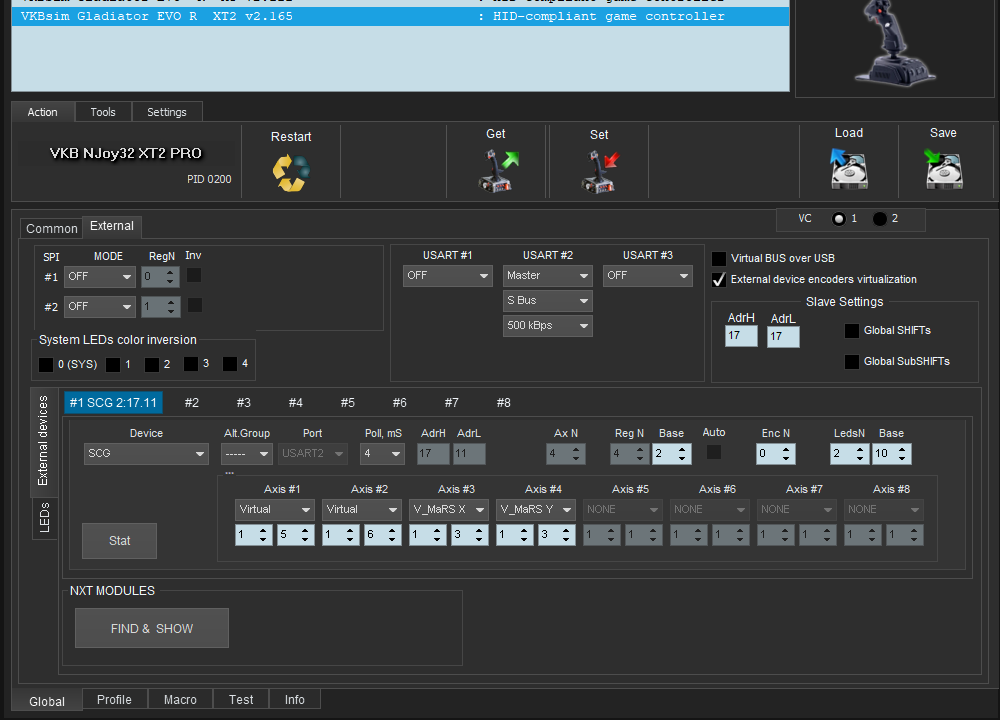The height and width of the screenshot is (720, 1000).
Task: Select VC radio option 1
Action: tap(839, 219)
